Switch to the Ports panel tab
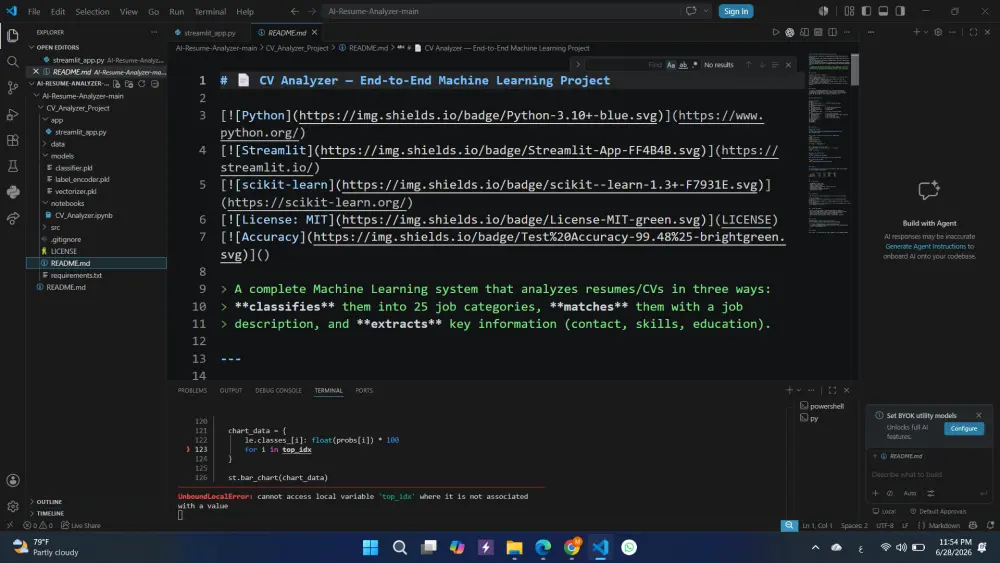The width and height of the screenshot is (1000, 563). pyautogui.click(x=364, y=390)
